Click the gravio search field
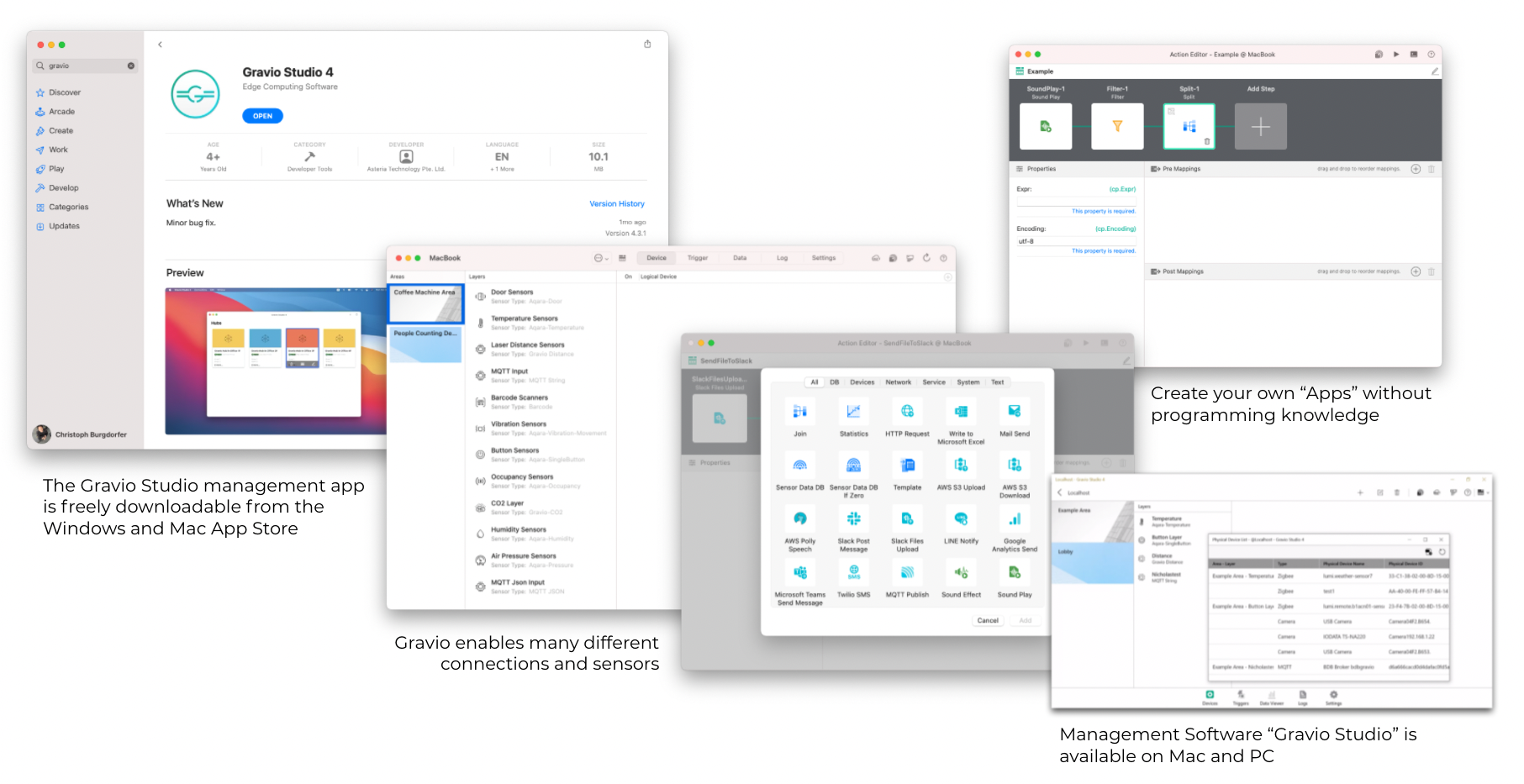Image resolution: width=1524 pixels, height=784 pixels. click(x=85, y=66)
